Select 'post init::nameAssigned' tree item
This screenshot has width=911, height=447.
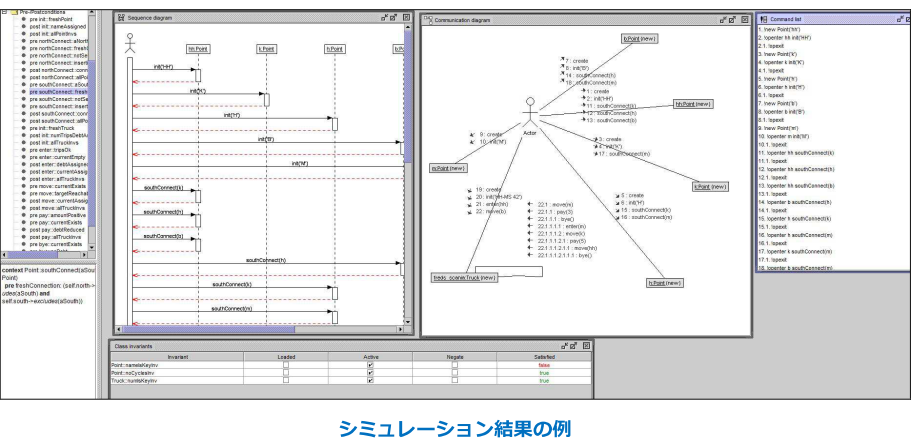pyautogui.click(x=58, y=26)
